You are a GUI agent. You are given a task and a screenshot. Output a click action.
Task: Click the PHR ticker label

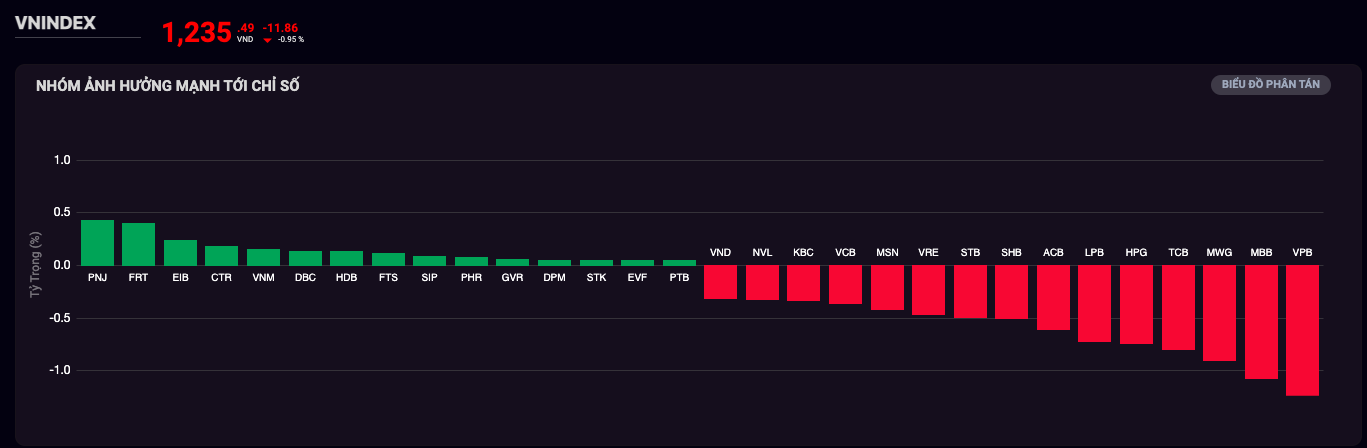[471, 277]
